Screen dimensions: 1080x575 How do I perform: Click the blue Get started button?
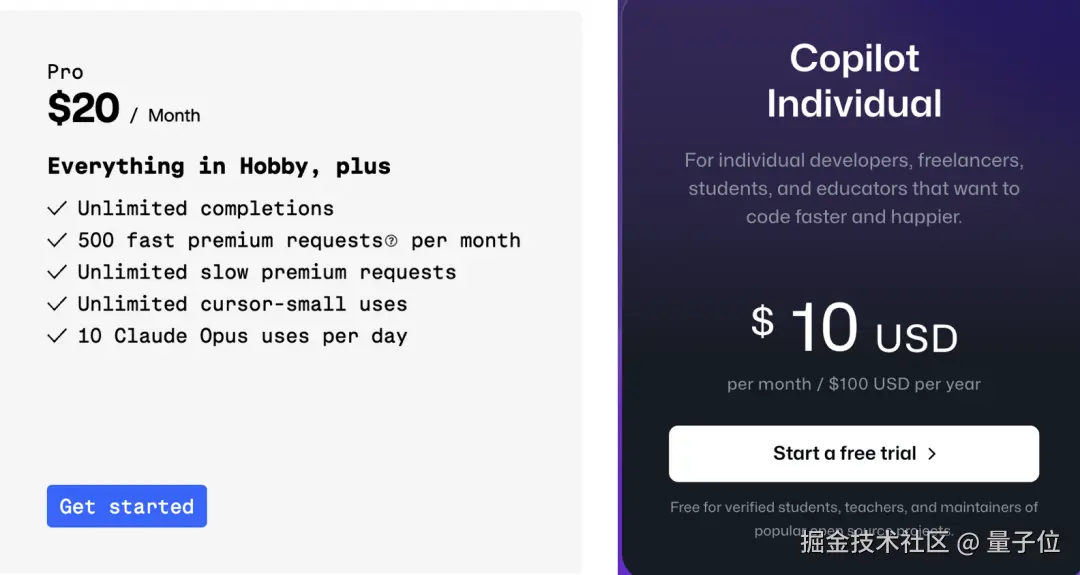(x=126, y=506)
